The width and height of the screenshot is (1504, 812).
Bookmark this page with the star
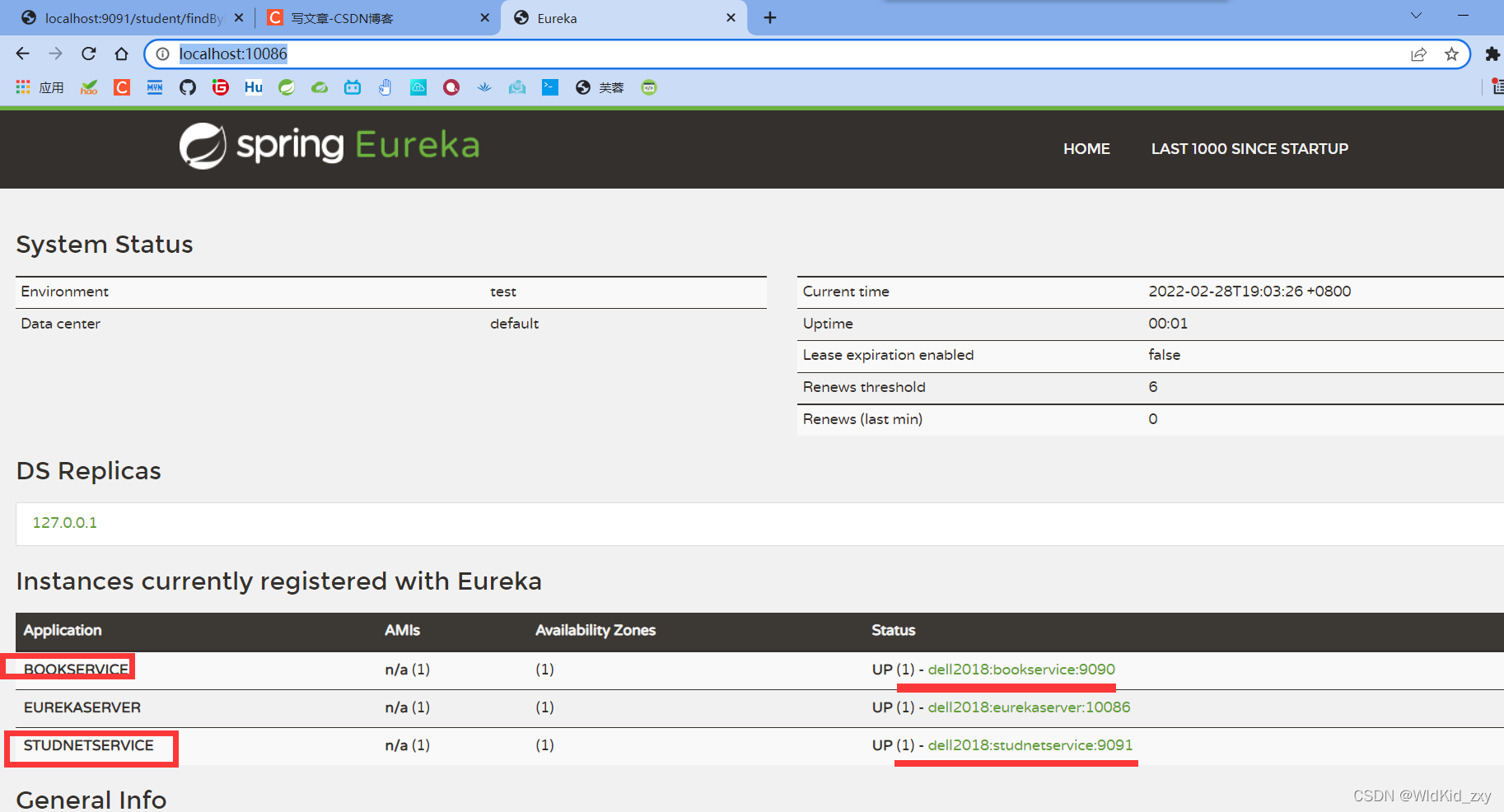click(1451, 54)
